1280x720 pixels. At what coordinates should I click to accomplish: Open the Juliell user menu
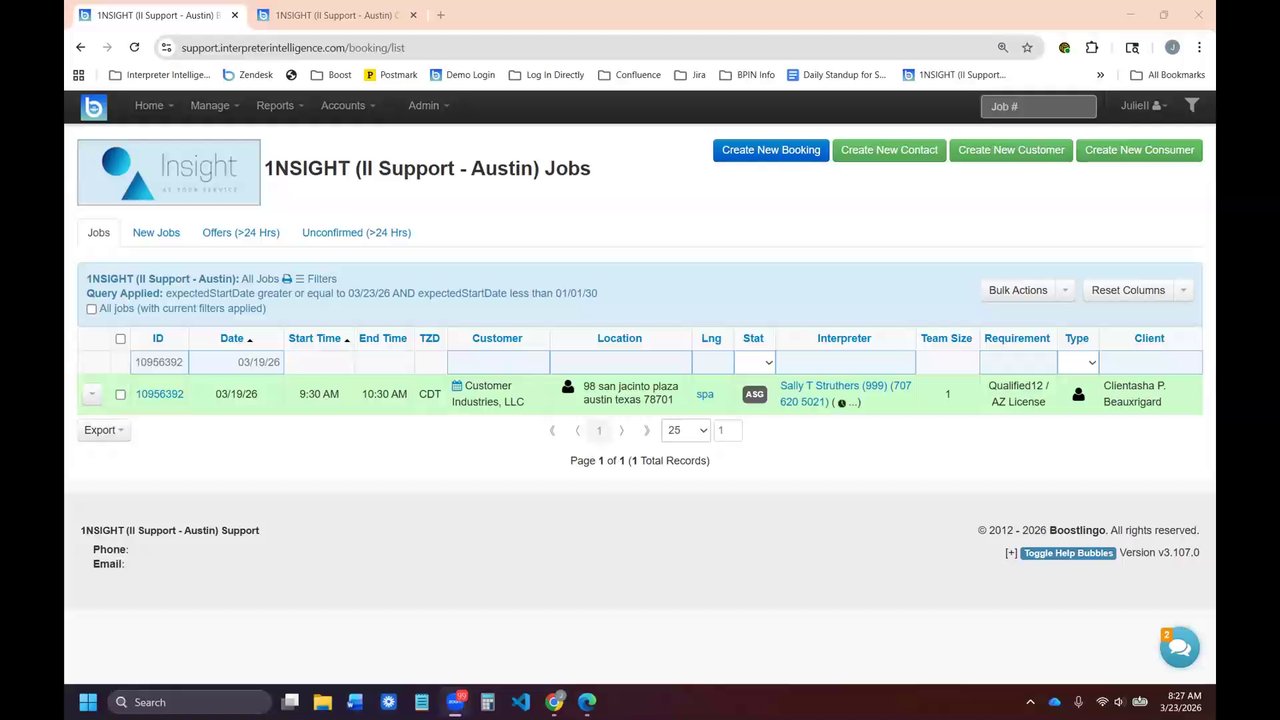click(x=1144, y=106)
